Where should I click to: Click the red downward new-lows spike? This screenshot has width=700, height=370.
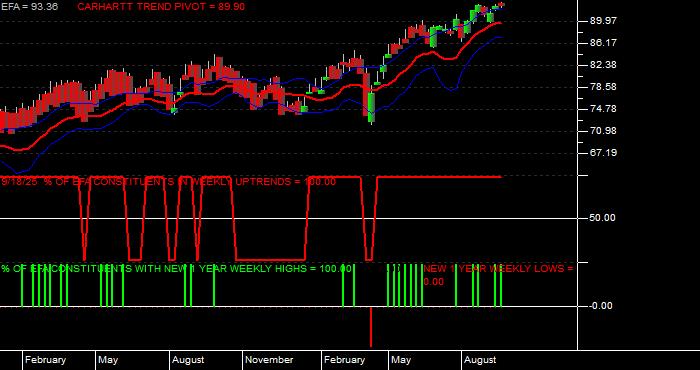click(371, 327)
